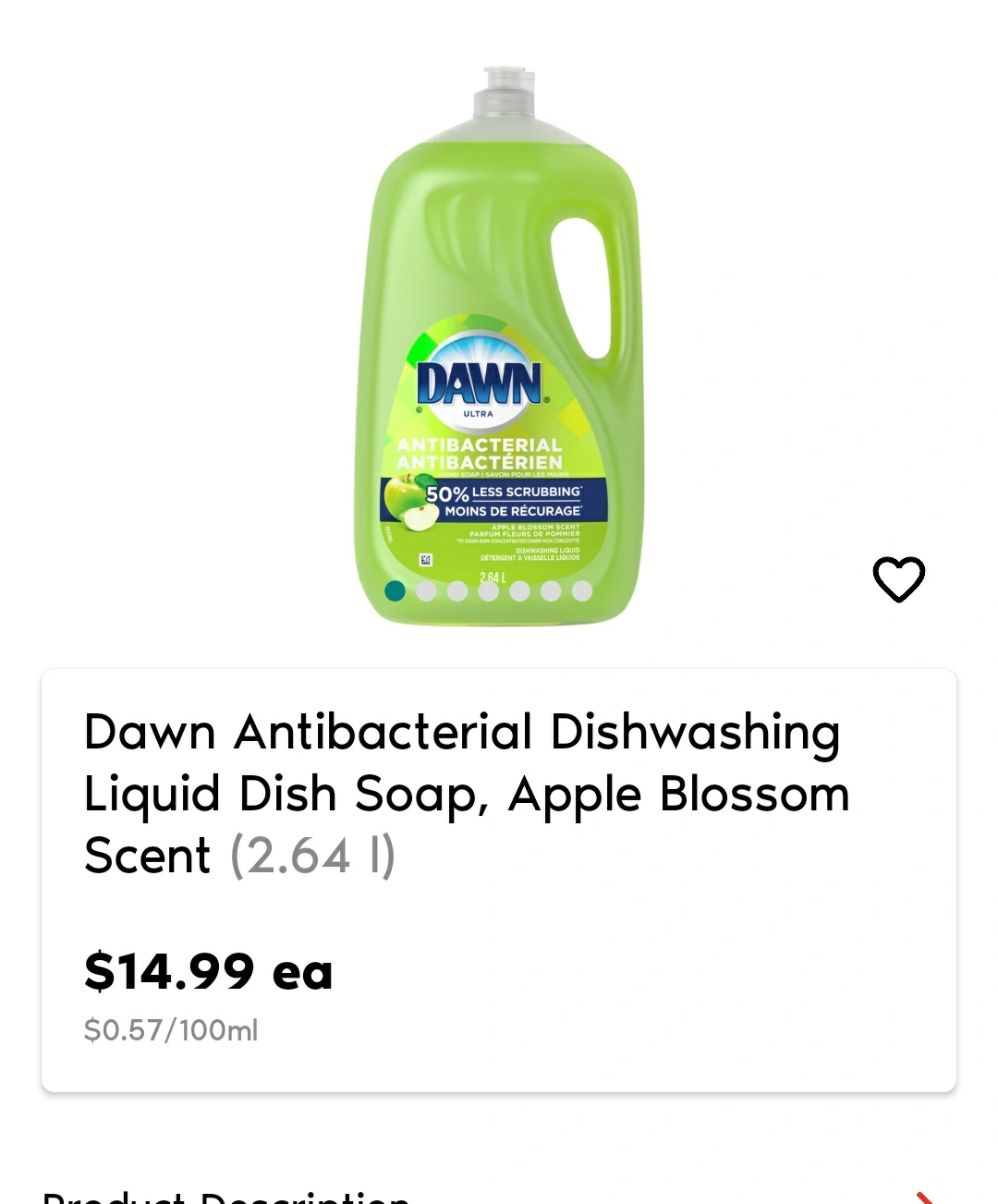Switch to the third image dot
Viewport: 998px width, 1204px height.
(457, 590)
